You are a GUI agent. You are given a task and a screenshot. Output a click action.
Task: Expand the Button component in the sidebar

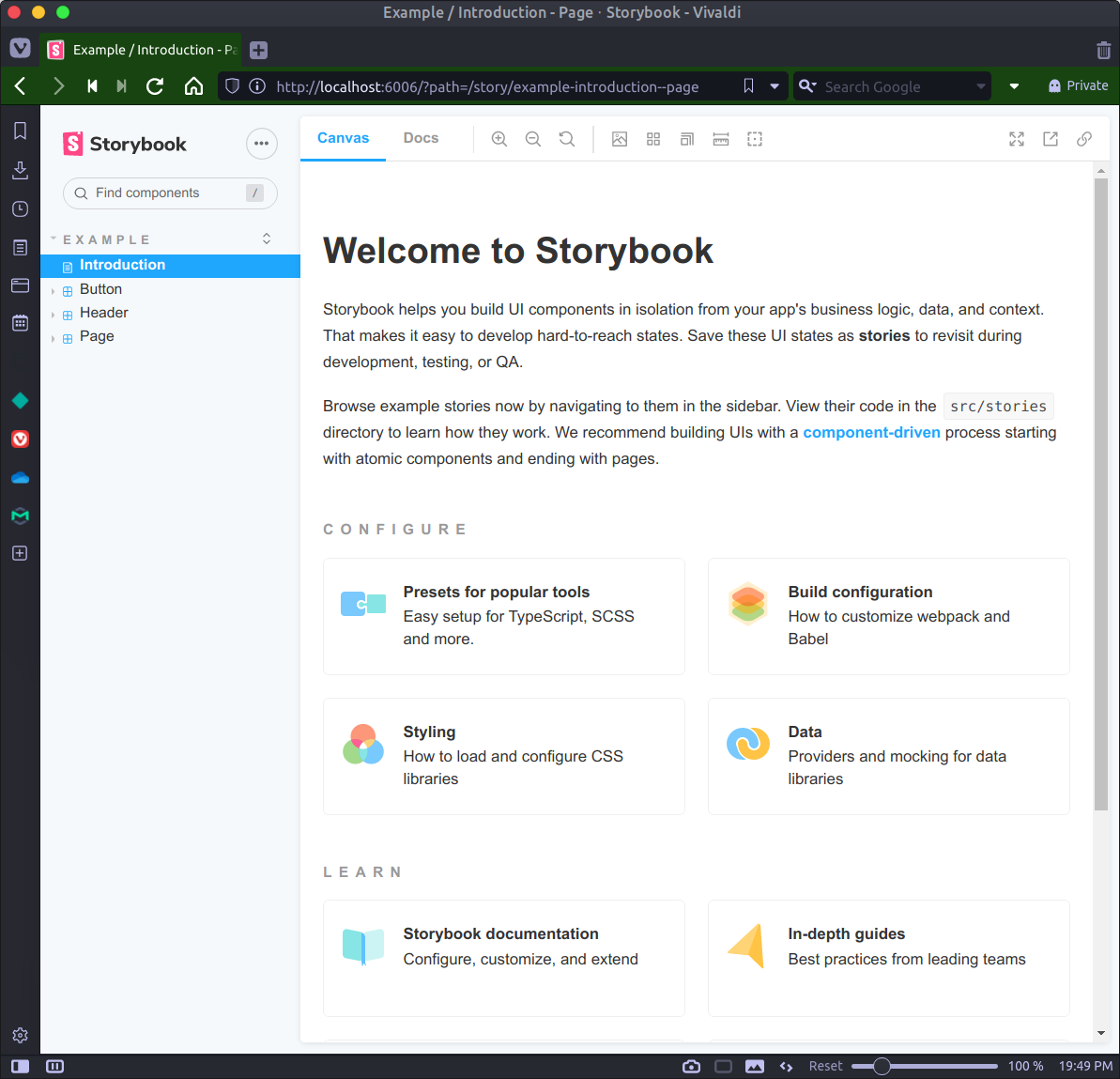tap(100, 289)
